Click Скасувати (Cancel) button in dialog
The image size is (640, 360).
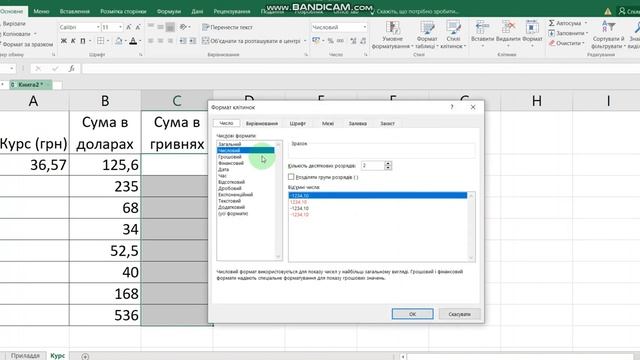click(460, 314)
